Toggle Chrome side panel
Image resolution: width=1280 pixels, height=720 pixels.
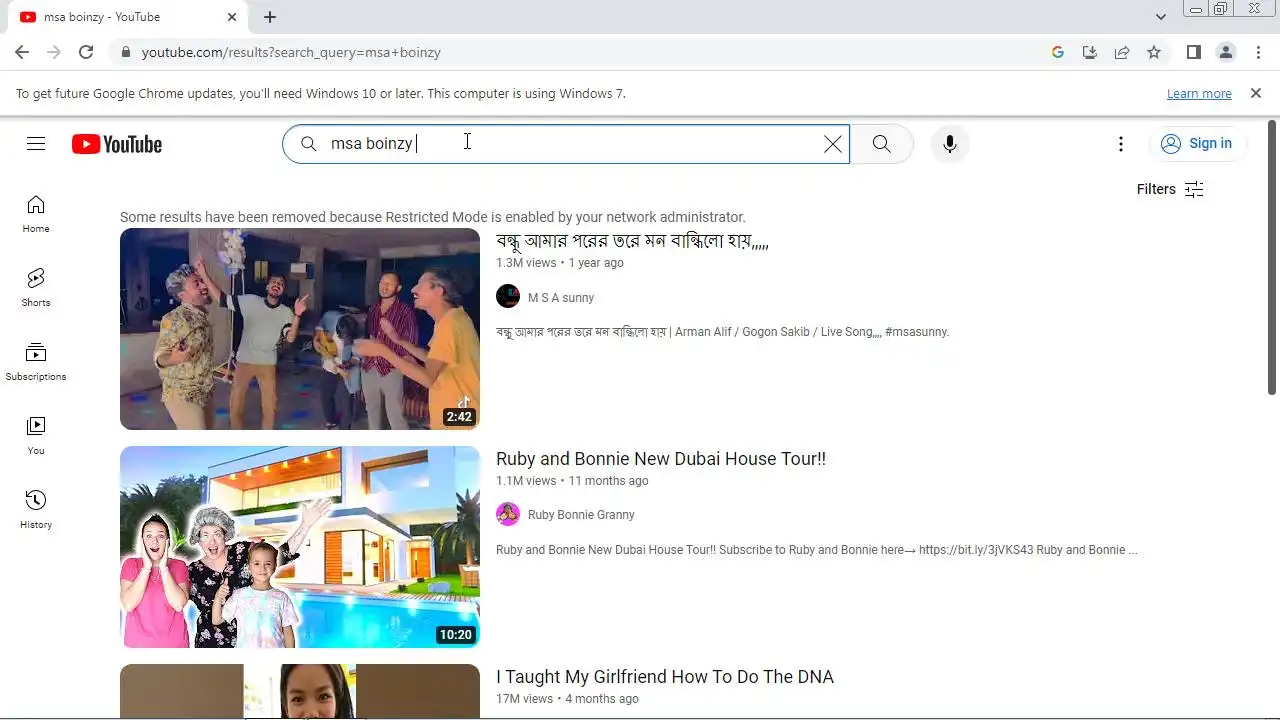pos(1193,52)
